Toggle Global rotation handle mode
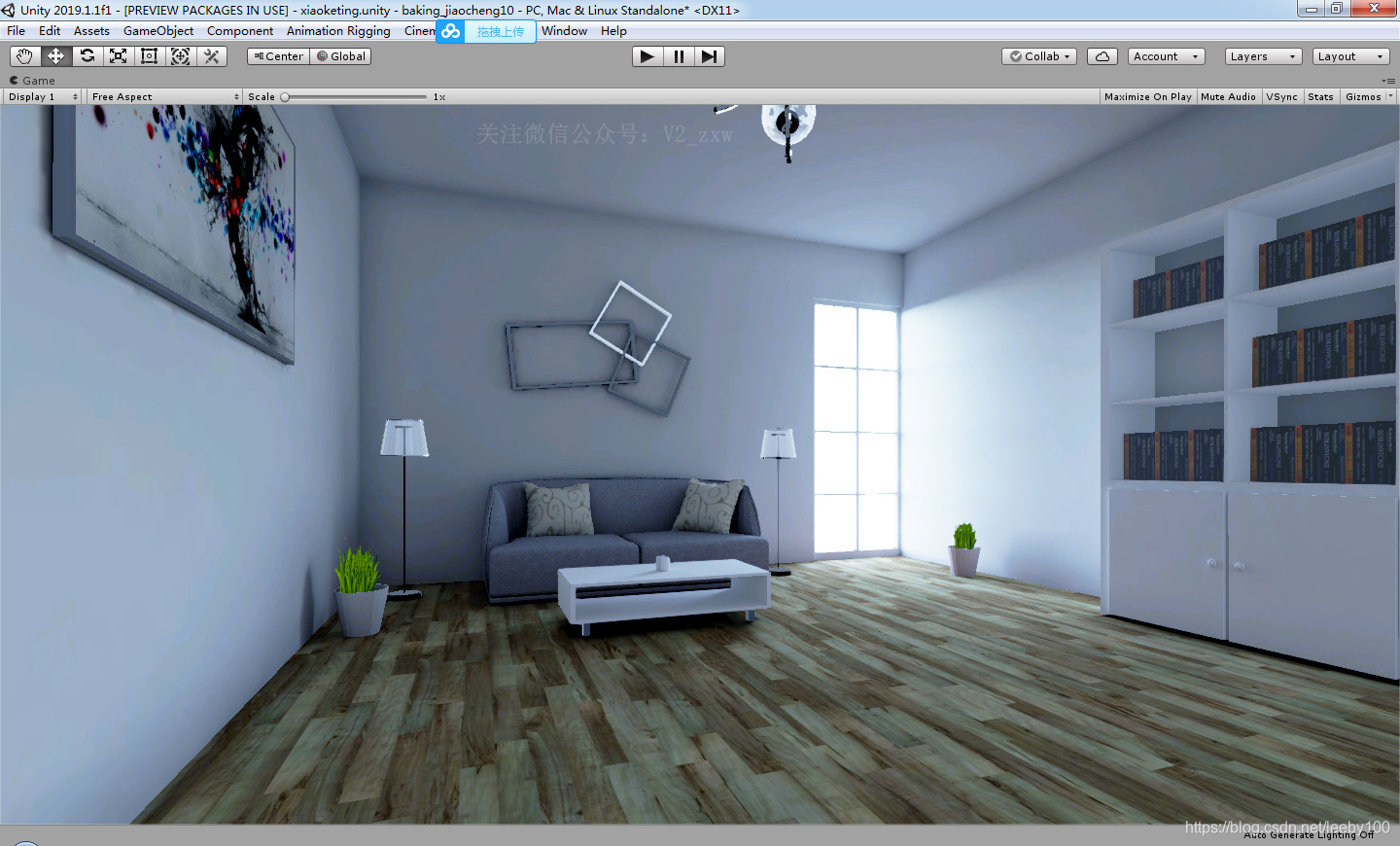This screenshot has width=1400, height=846. [340, 56]
